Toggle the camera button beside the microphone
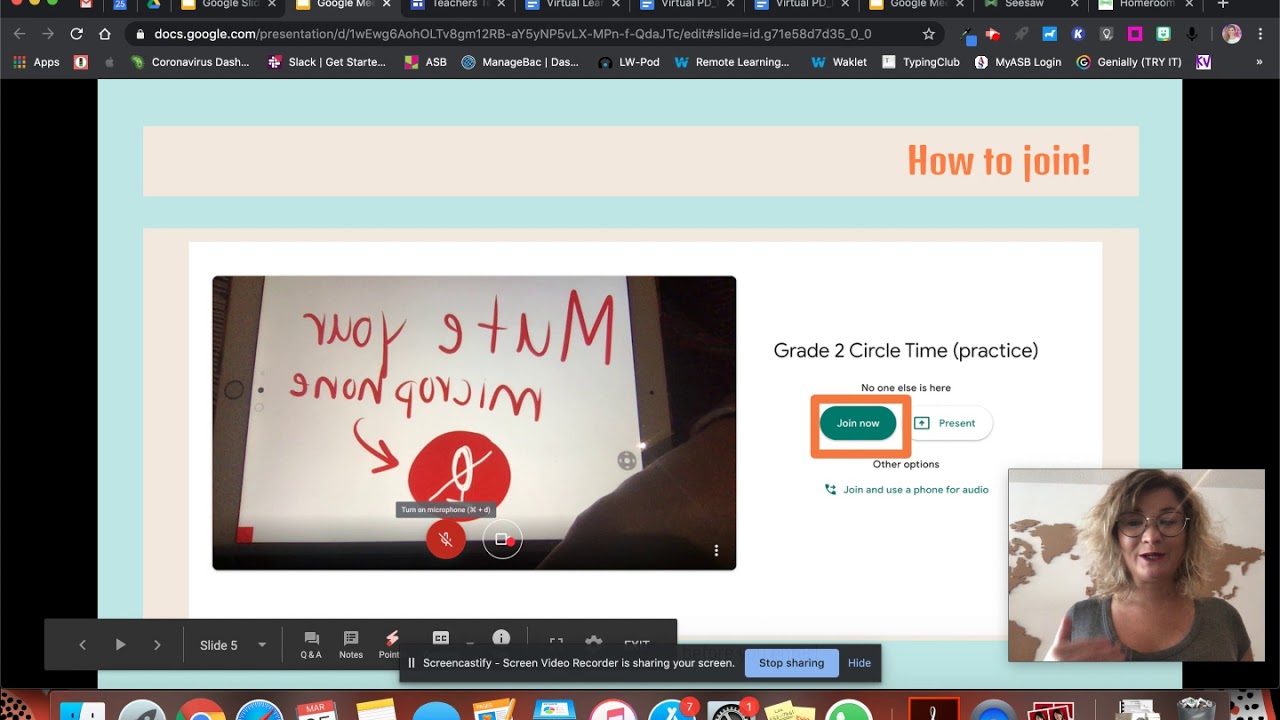The height and width of the screenshot is (720, 1280). point(502,540)
